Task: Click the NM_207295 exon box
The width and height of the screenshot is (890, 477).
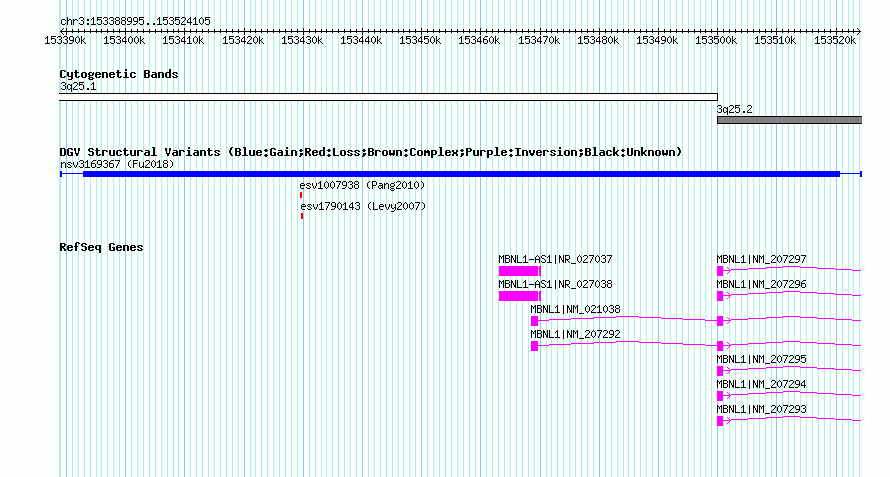Action: click(x=720, y=371)
